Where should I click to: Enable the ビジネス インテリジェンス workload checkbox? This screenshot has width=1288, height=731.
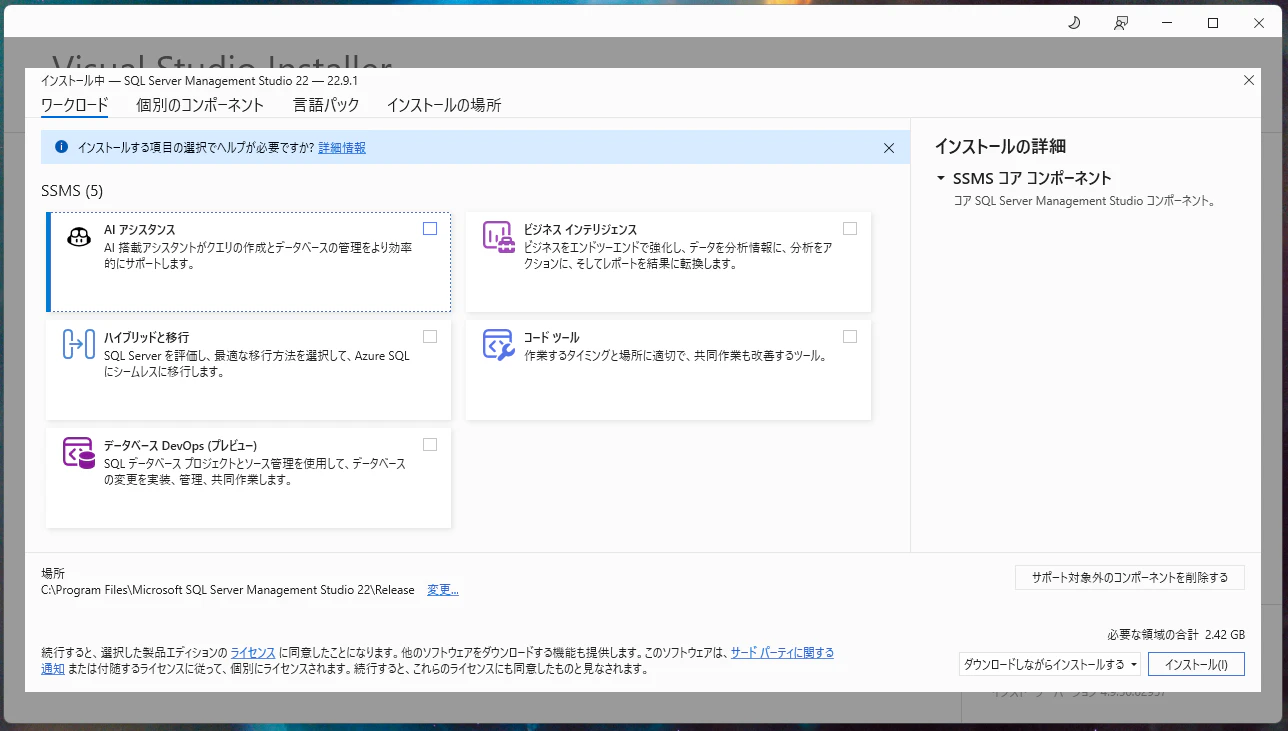click(x=850, y=229)
